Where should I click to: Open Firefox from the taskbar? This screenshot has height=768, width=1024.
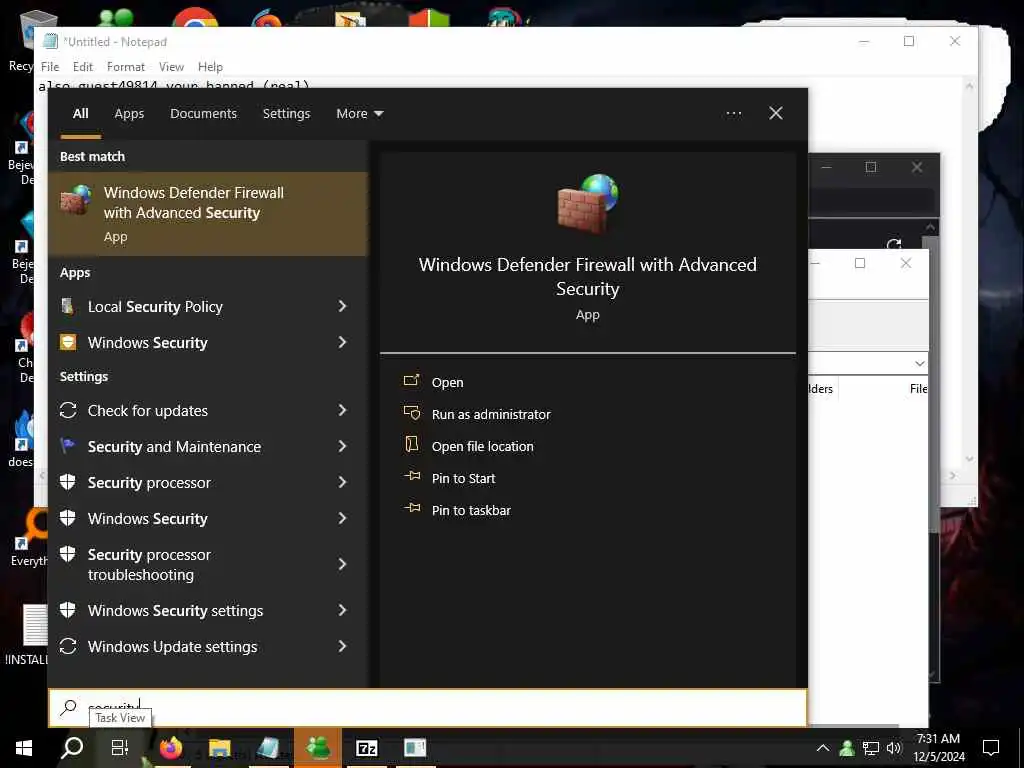170,748
